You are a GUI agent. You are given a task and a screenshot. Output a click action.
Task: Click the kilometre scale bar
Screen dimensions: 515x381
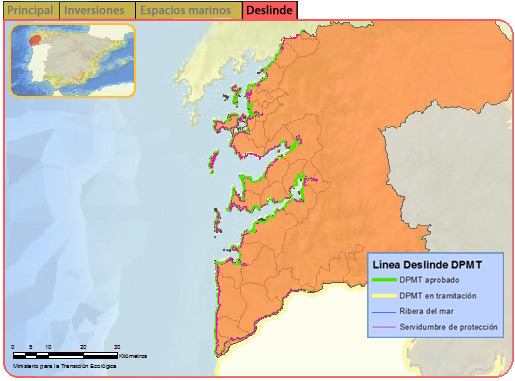point(65,355)
